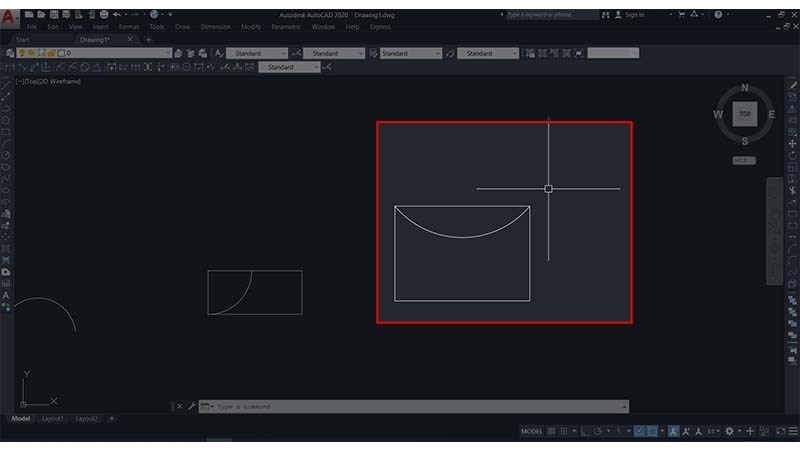Open the layer 0 dropdown list
Image resolution: width=800 pixels, height=450 pixels.
(x=167, y=53)
